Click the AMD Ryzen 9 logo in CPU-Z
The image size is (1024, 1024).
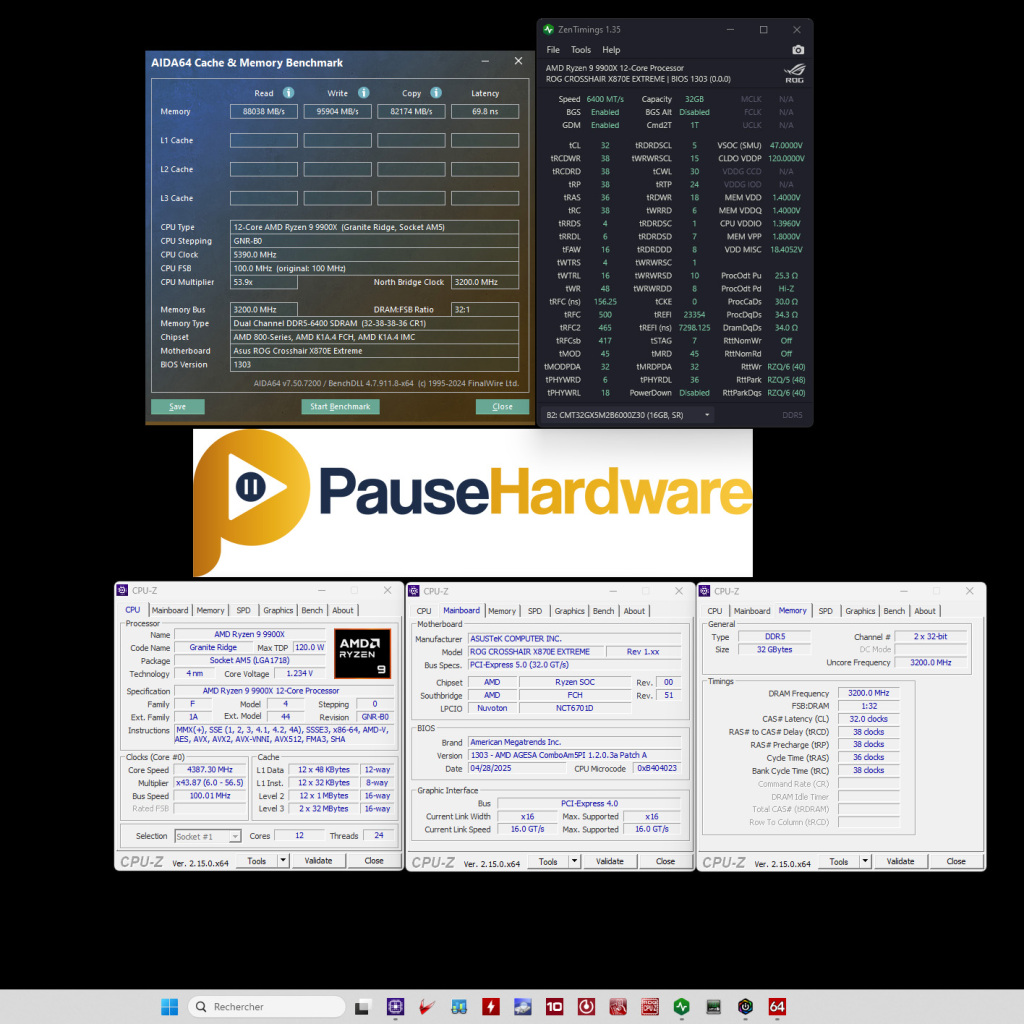362,653
